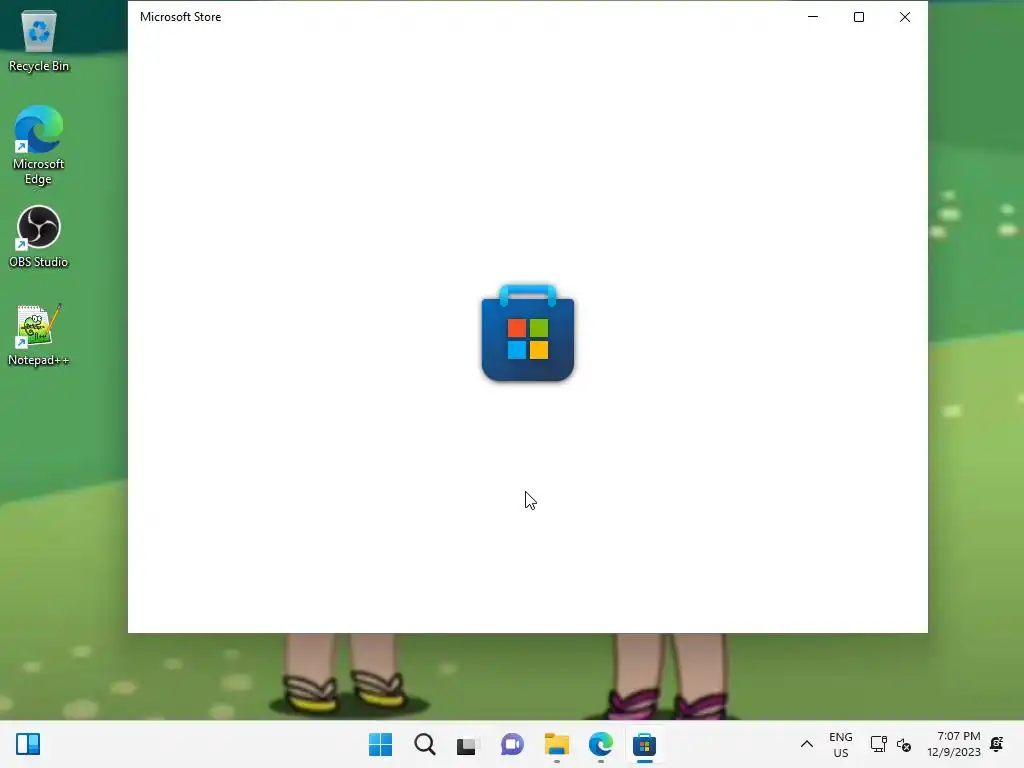The height and width of the screenshot is (768, 1024).
Task: Select the OBS Studio desktop shortcut
Action: click(39, 236)
